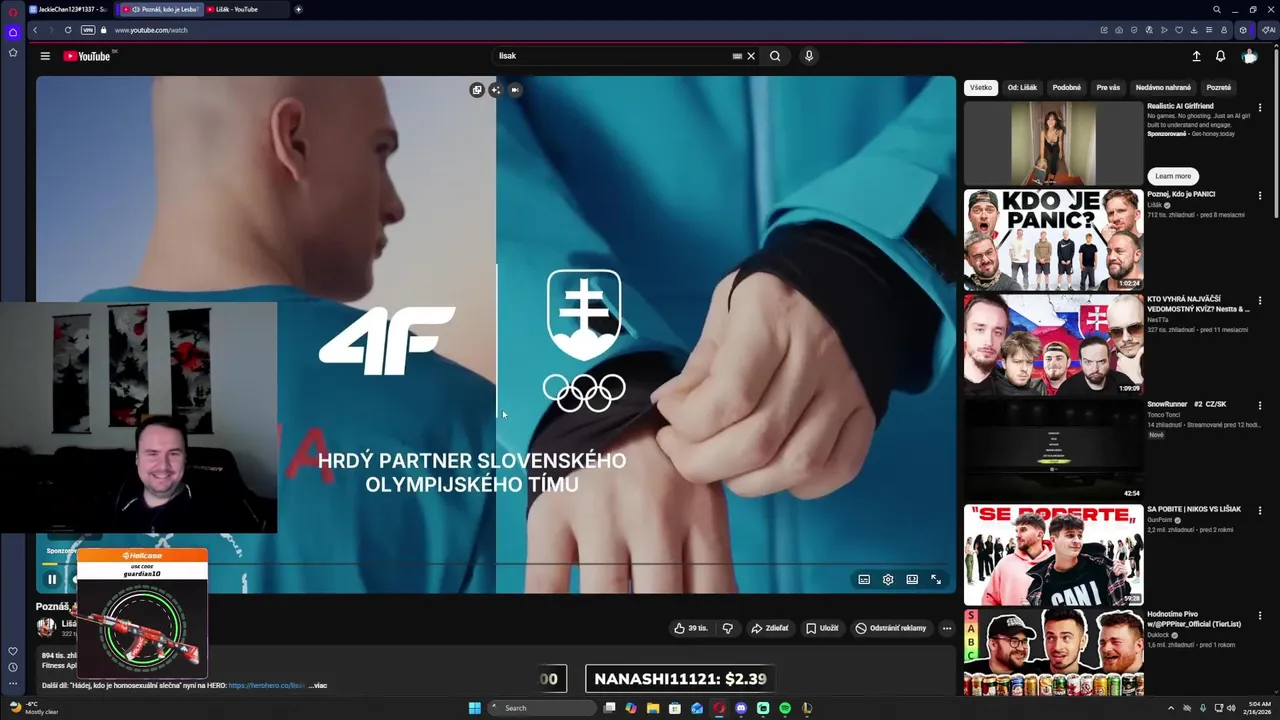The height and width of the screenshot is (720, 1280).
Task: Switch player to theater mode
Action: click(x=912, y=579)
